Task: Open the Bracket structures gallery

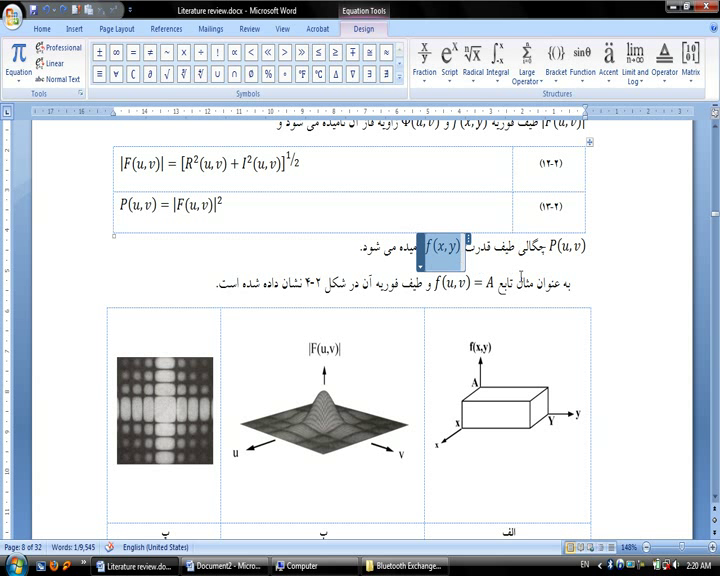Action: [x=555, y=59]
